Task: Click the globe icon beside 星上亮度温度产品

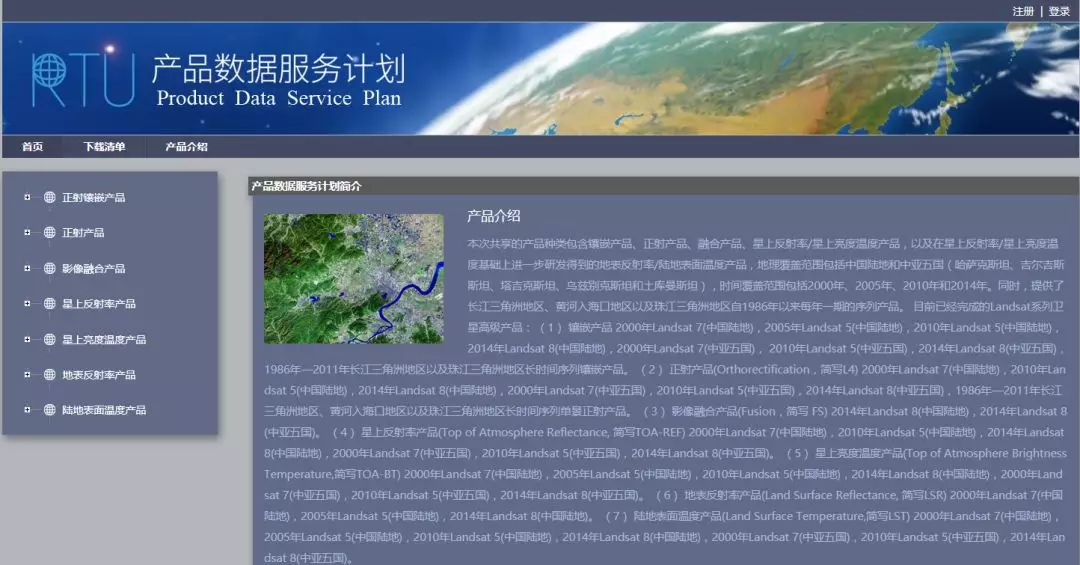Action: pos(50,339)
